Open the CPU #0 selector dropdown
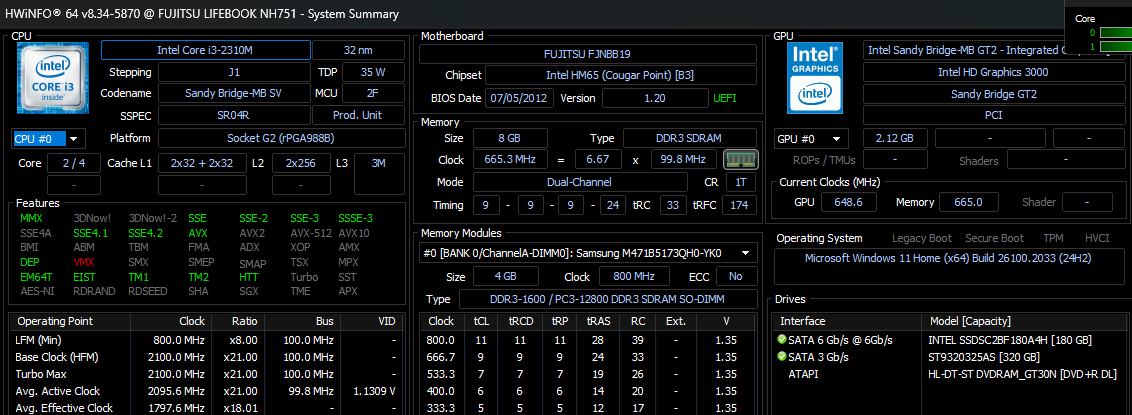The height and width of the screenshot is (415, 1132). click(48, 138)
